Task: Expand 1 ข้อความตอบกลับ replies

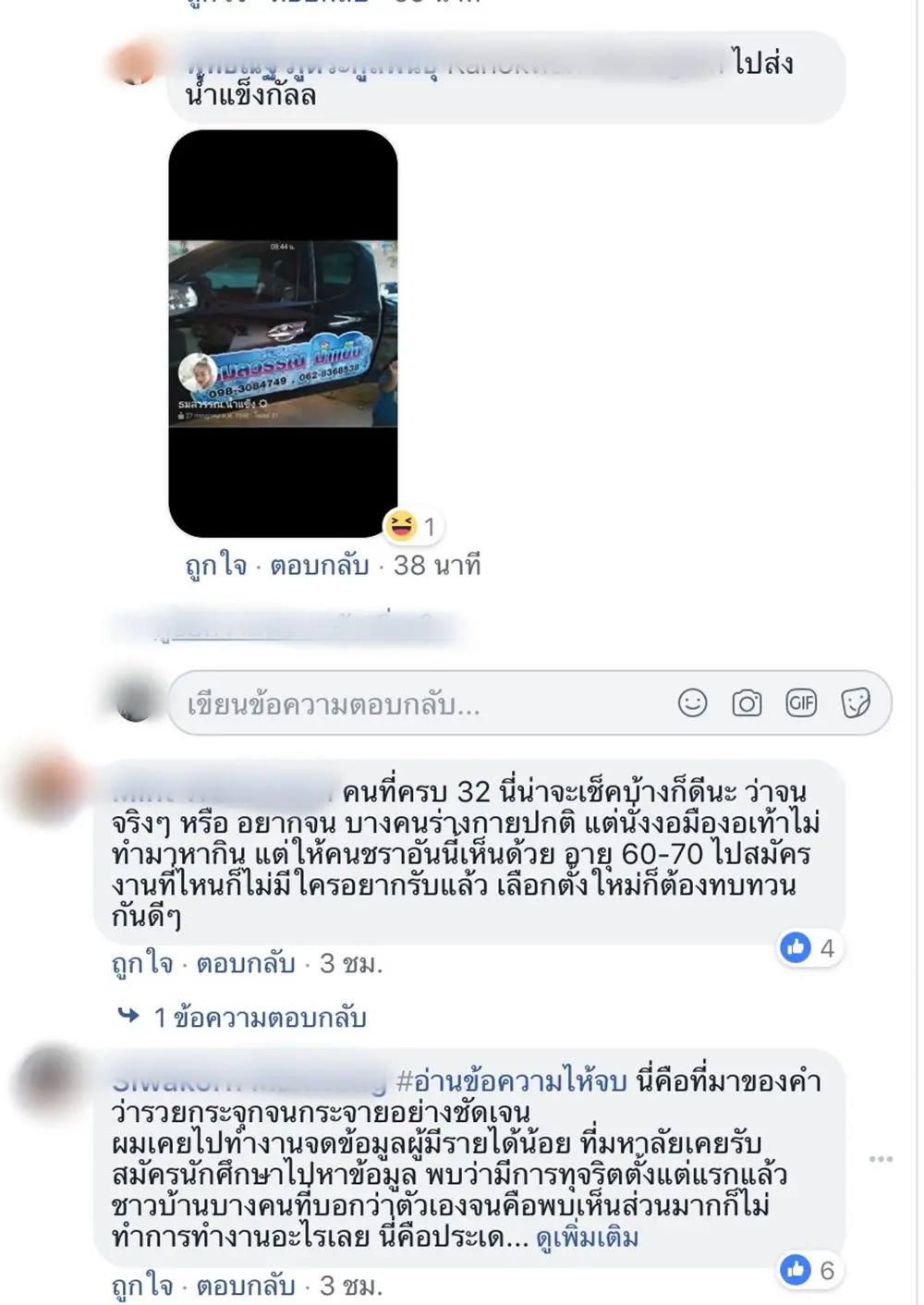Action: 260,1018
